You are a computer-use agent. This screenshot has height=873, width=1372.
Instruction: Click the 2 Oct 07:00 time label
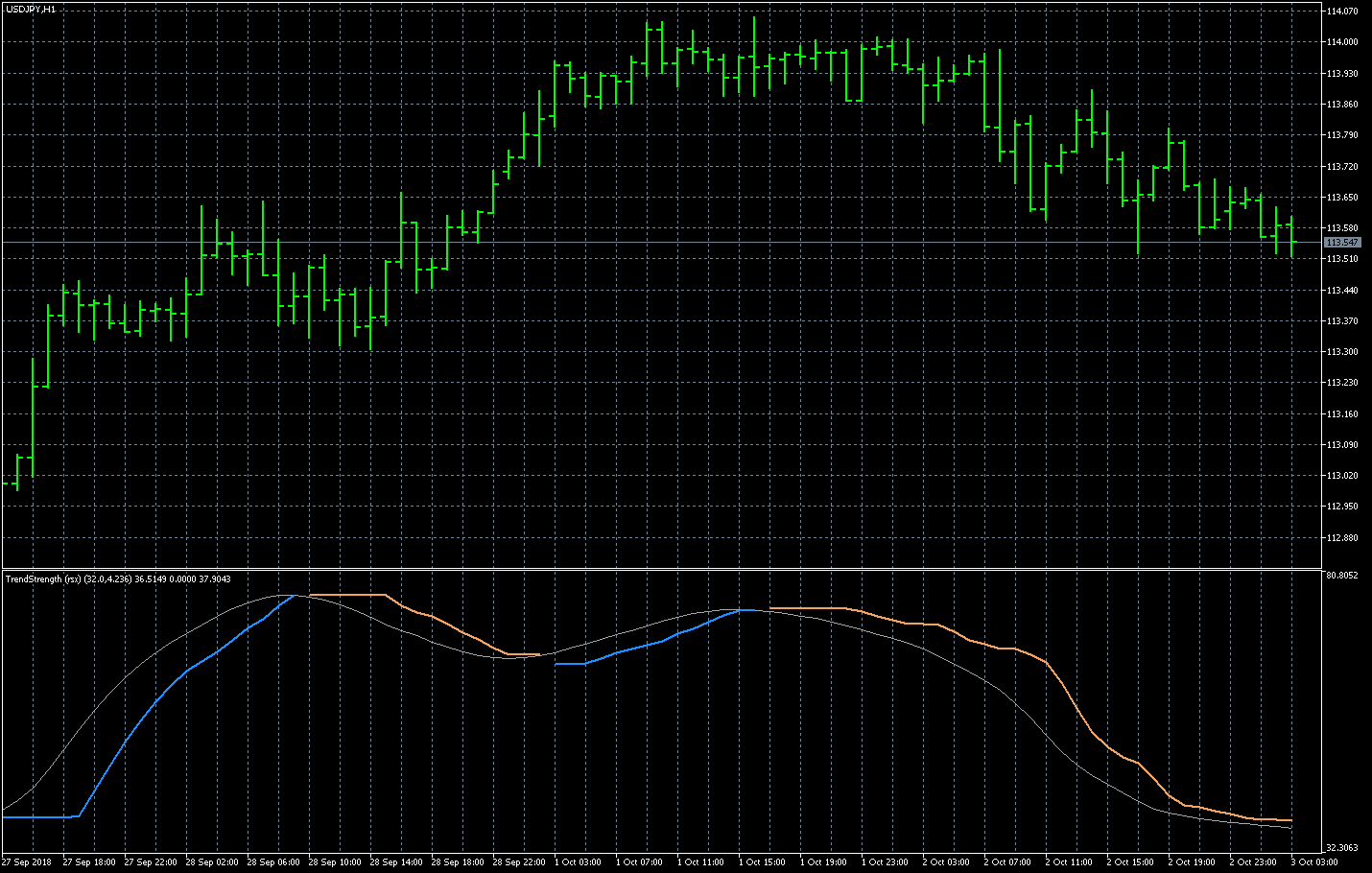coord(1007,862)
